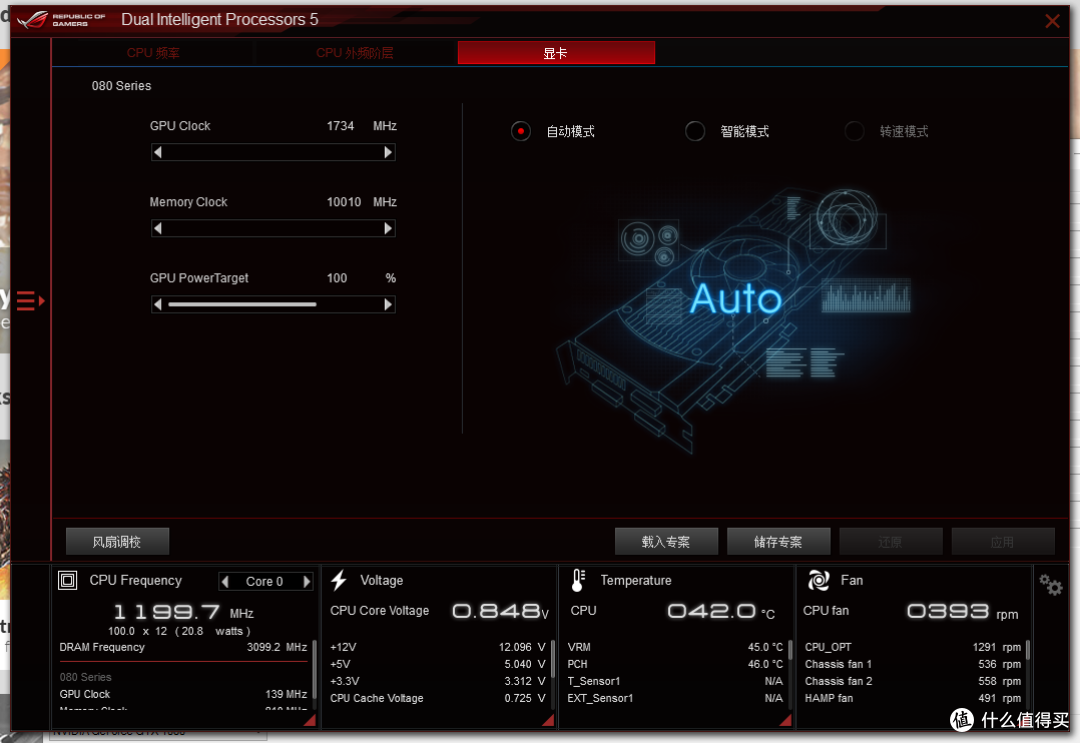Click the Fan spinner icon
This screenshot has width=1080, height=743.
tap(818, 580)
